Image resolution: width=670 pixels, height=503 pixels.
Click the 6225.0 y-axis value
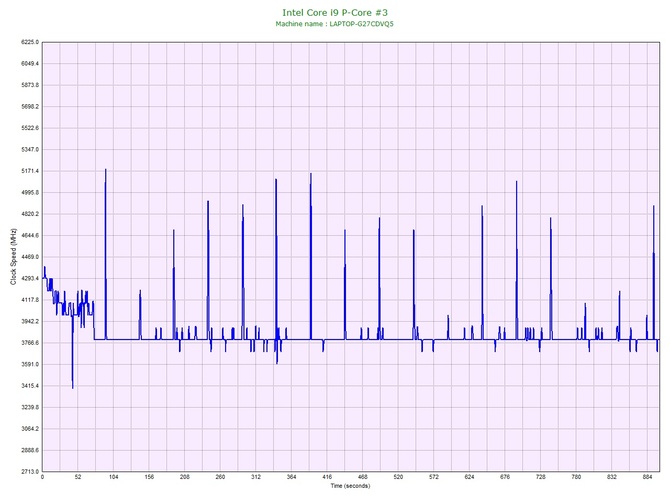point(30,42)
